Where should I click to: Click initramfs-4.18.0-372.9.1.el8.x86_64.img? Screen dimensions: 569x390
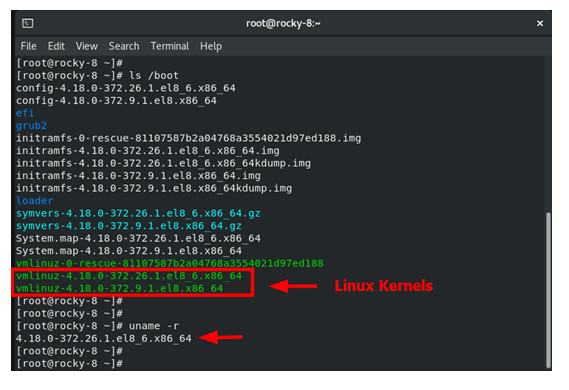coord(138,176)
